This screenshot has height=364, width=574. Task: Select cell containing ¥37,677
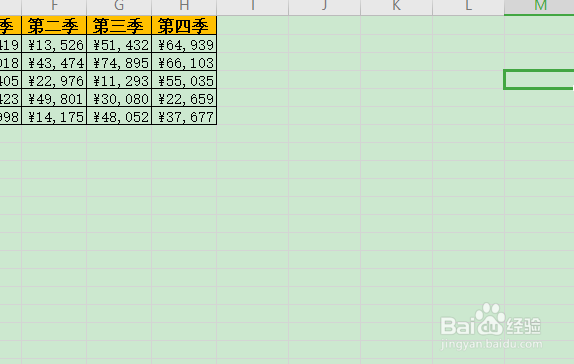tap(184, 116)
